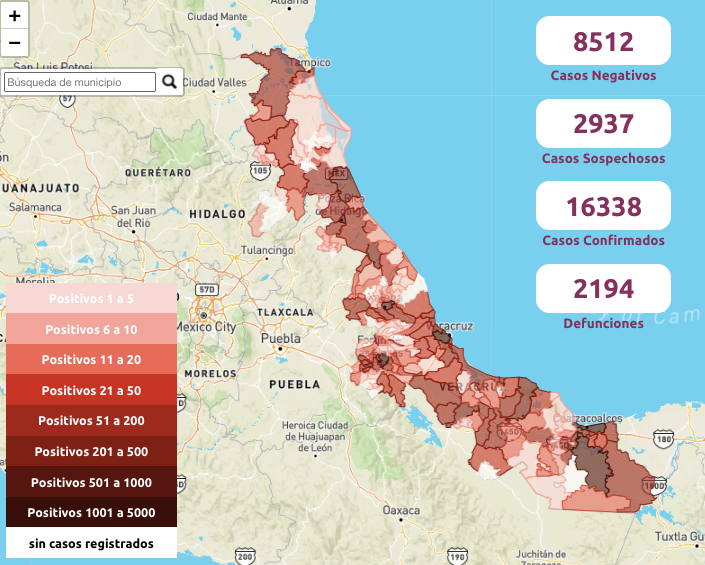Select the Positivos 501 a 1000 legend swatch
This screenshot has height=565, width=705.
click(x=91, y=482)
